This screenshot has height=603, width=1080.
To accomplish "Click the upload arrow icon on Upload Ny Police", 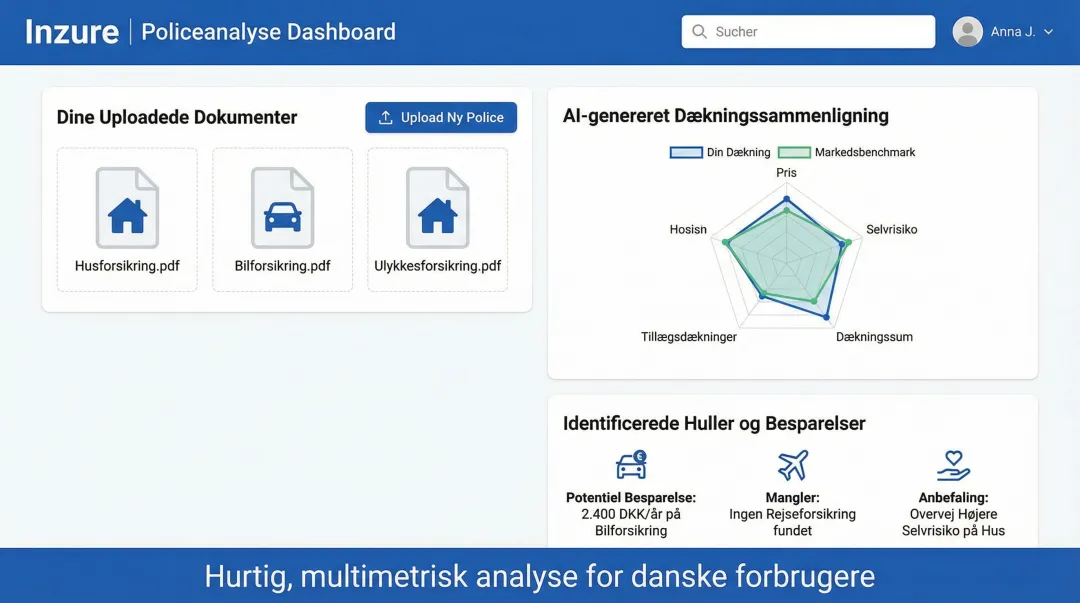I will click(x=384, y=117).
